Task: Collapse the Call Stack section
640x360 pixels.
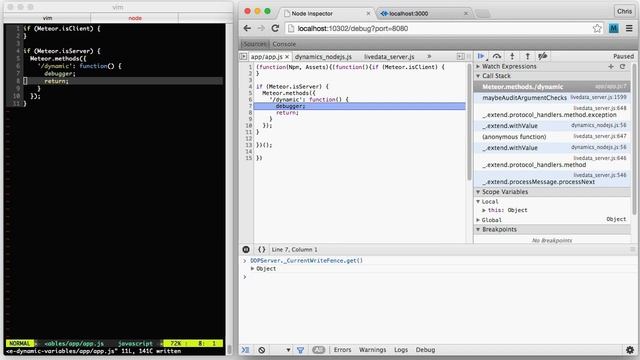Action: click(478, 76)
